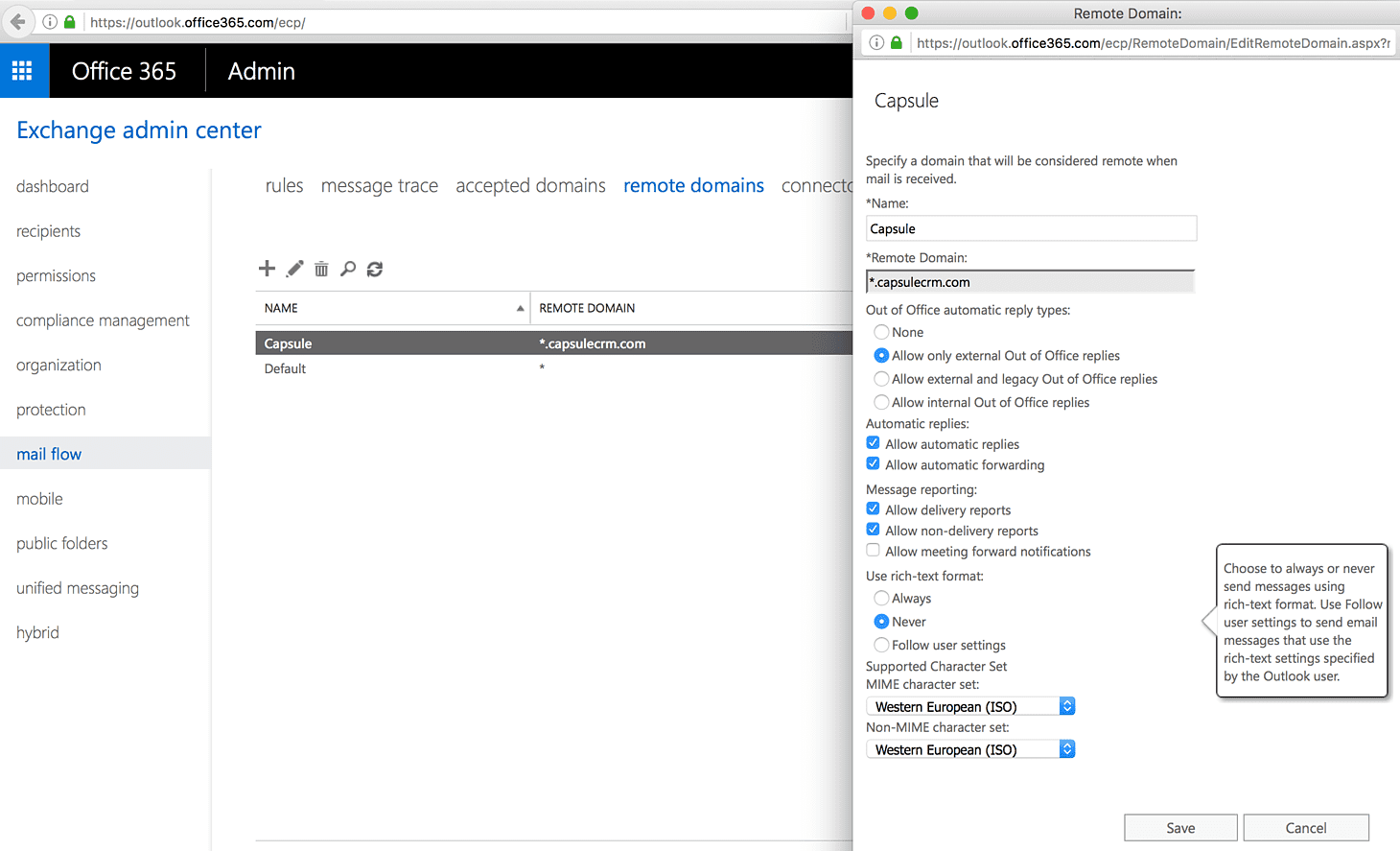
Task: Select Never for rich-text format
Action: click(x=881, y=622)
